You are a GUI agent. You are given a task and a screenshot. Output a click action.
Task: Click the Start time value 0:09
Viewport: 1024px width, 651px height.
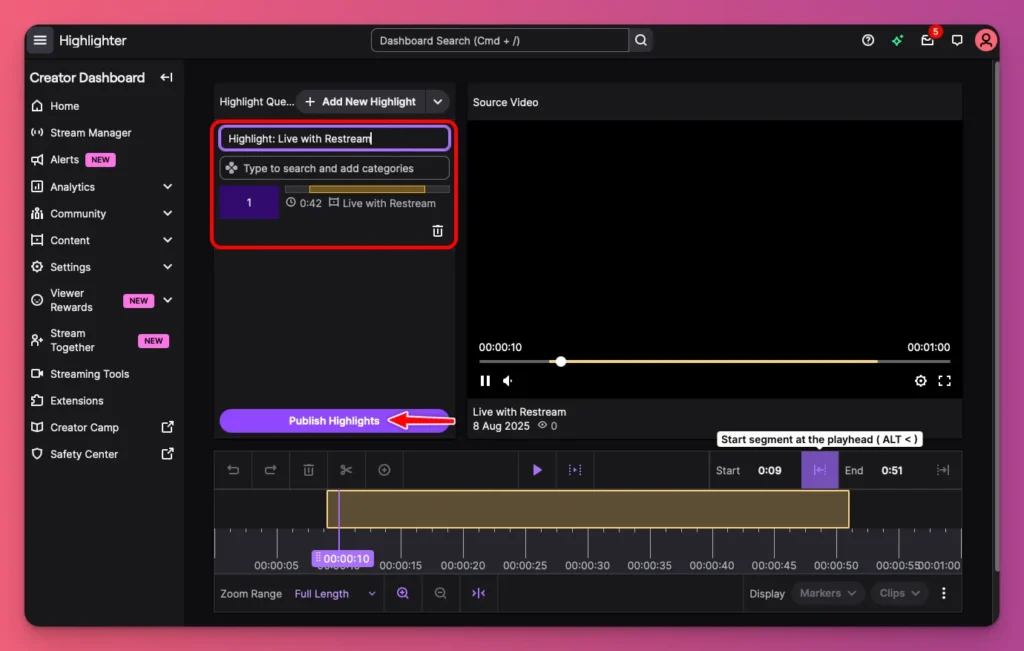[x=769, y=471]
